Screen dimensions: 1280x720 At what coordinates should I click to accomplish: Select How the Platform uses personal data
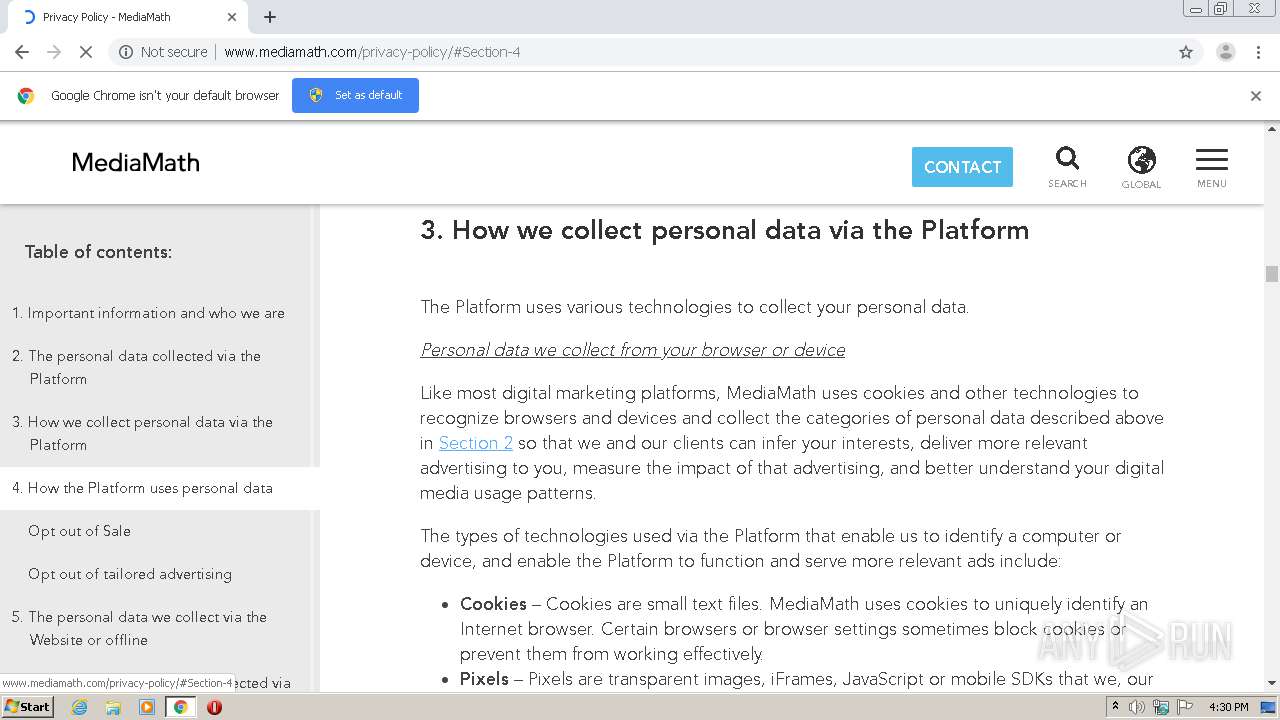coord(142,488)
